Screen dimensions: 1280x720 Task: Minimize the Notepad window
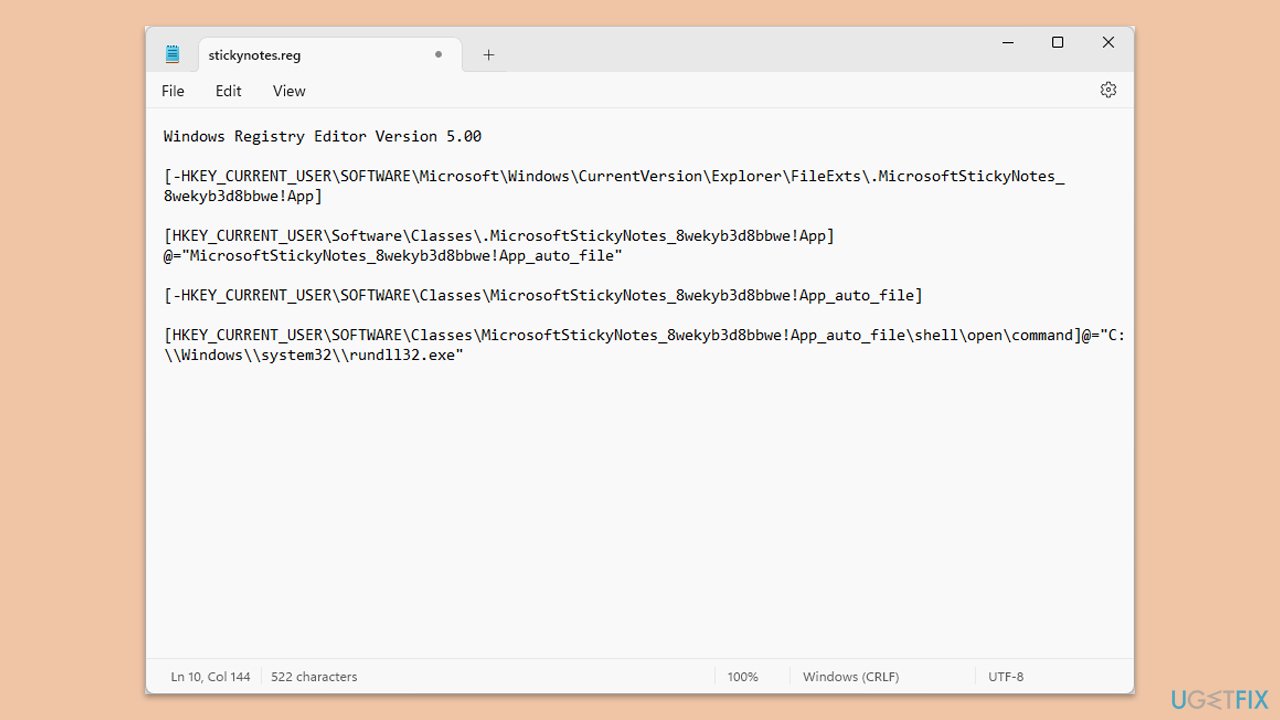(1008, 42)
